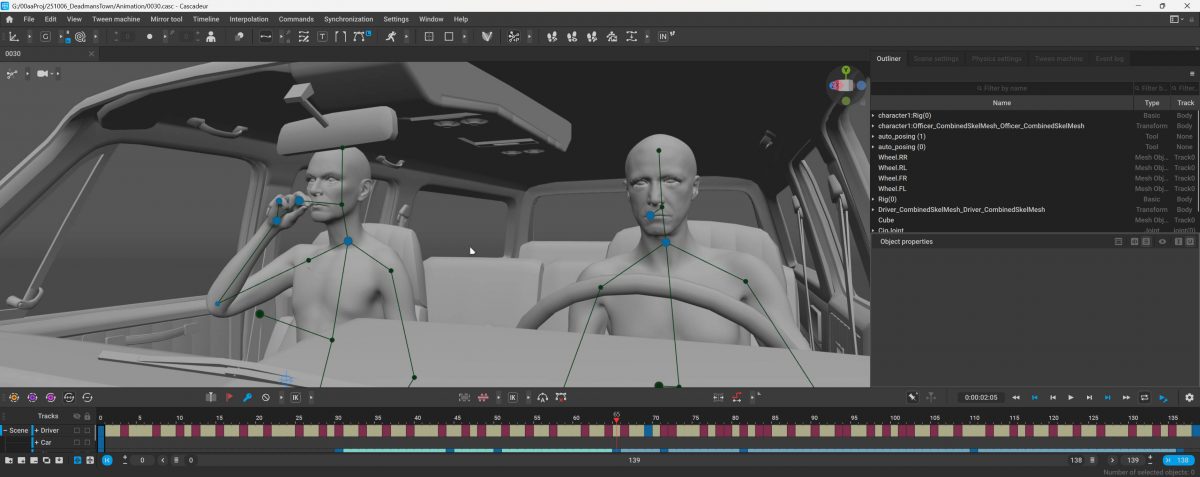The image size is (1200, 477).
Task: Open the Interpolation menu
Action: [x=249, y=19]
